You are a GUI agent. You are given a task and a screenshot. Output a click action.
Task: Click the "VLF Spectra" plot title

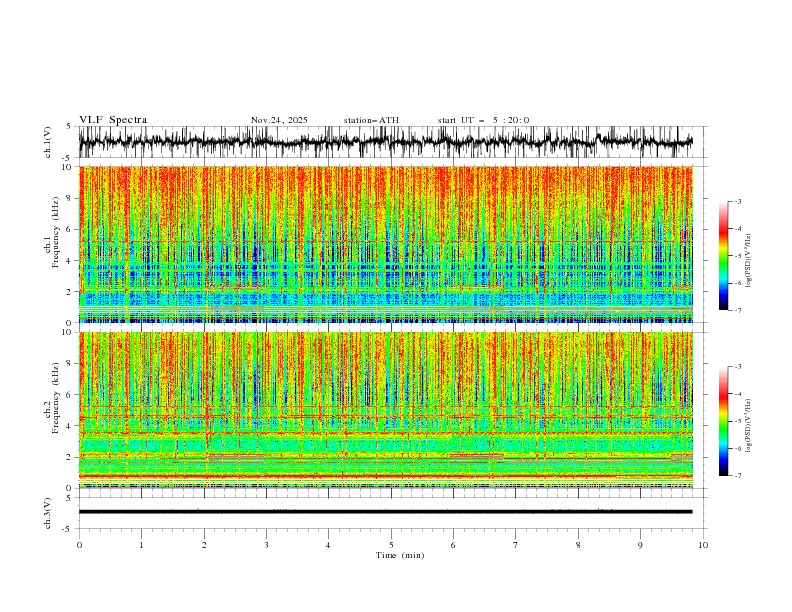click(x=113, y=120)
